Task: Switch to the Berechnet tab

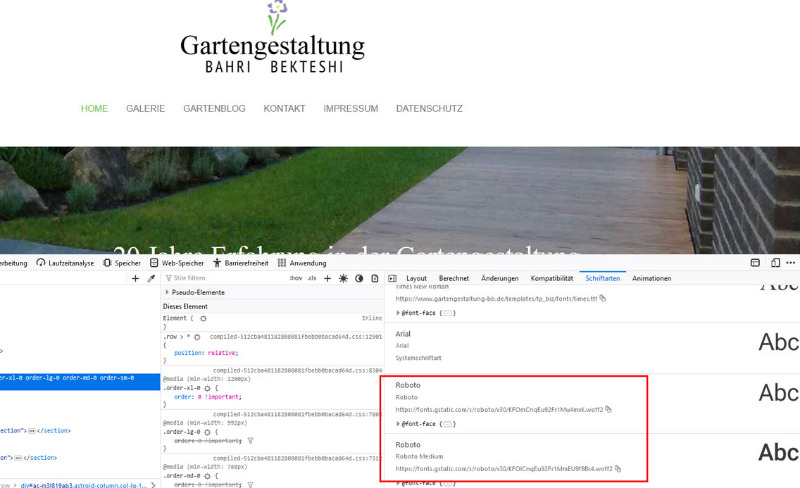Action: point(454,278)
